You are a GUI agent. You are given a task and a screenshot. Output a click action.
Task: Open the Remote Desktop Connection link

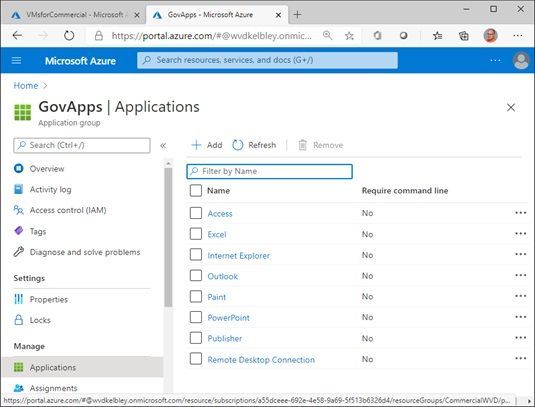coord(261,360)
